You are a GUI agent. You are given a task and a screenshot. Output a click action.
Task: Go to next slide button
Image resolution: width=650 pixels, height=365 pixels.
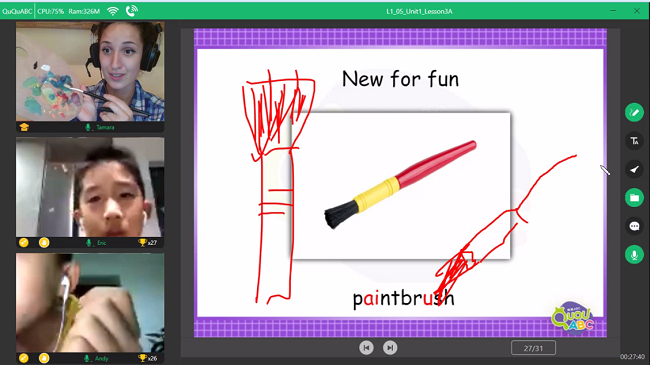tap(390, 348)
